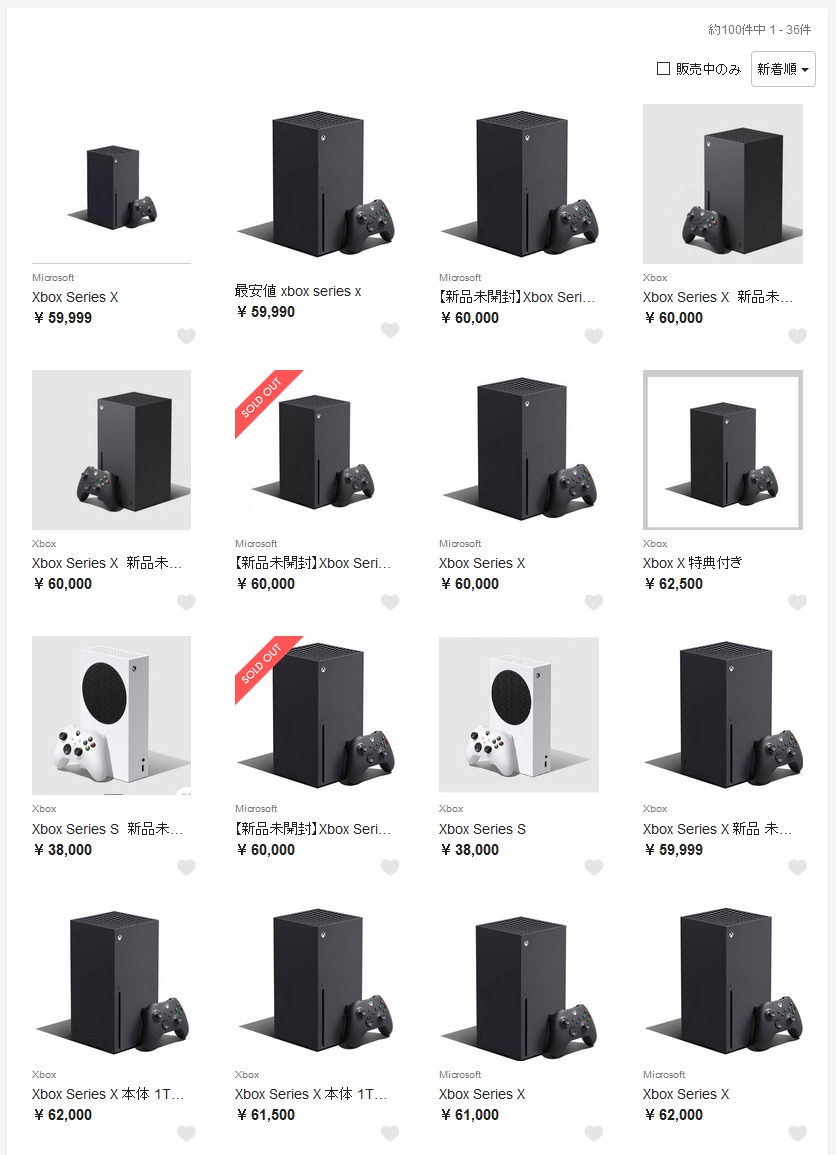The width and height of the screenshot is (836, 1155).
Task: Open the Xbox X 特典付き listing title
Action: [692, 563]
